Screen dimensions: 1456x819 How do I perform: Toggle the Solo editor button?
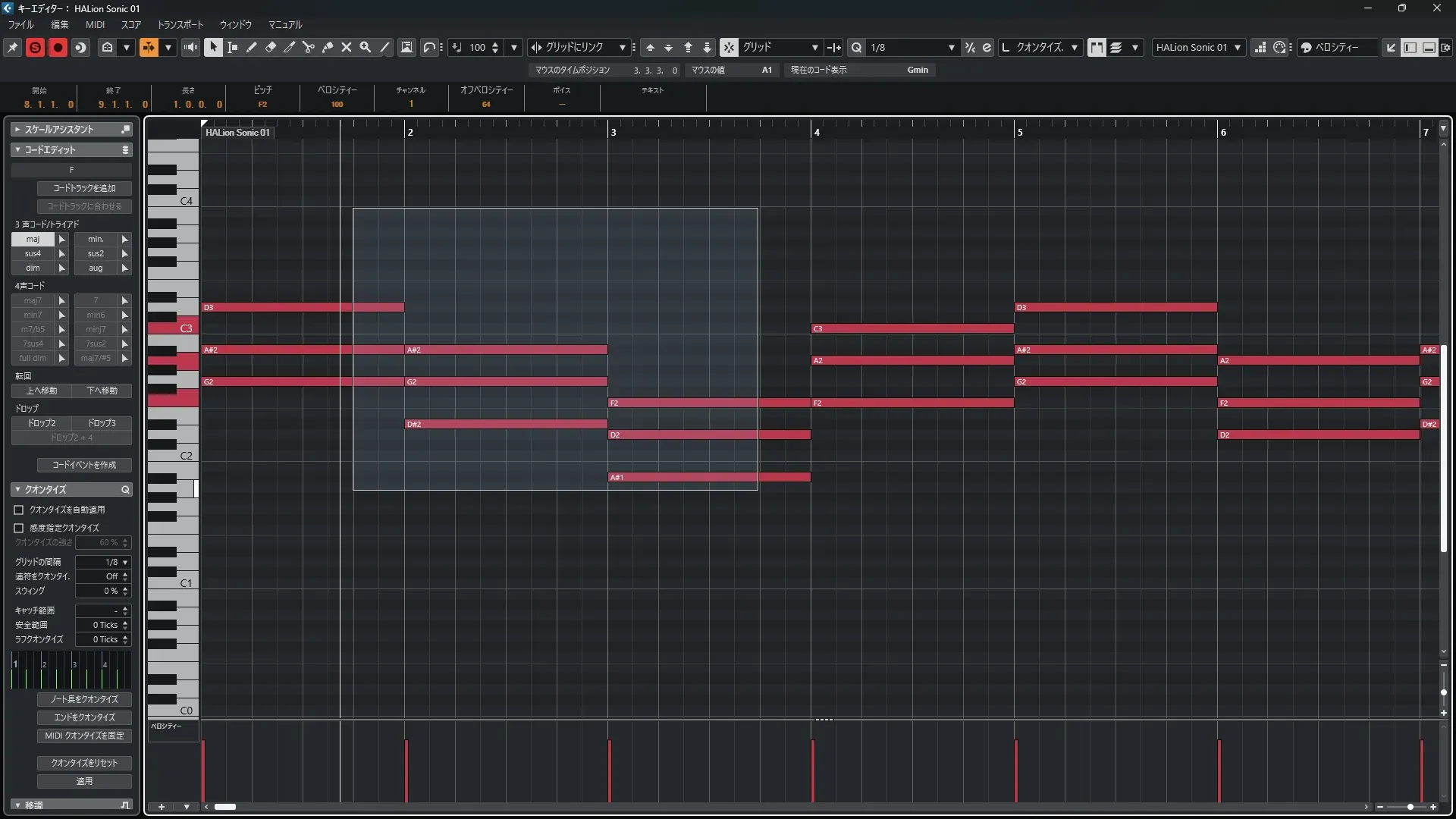pos(35,47)
